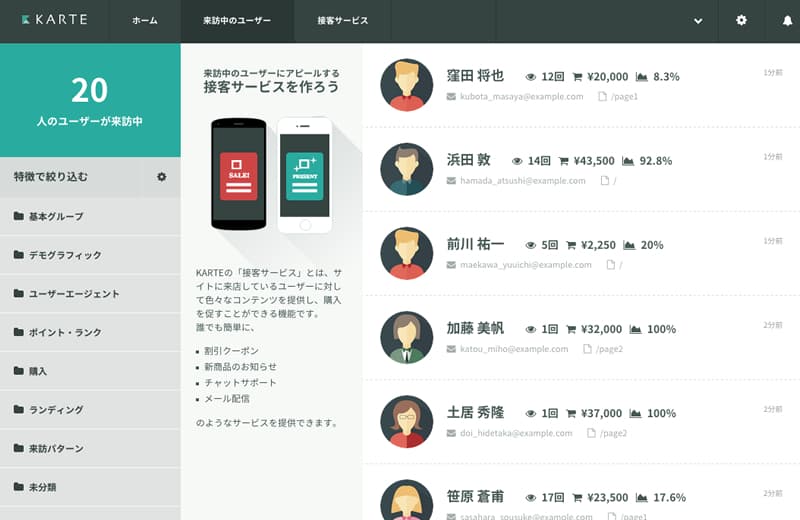Screen dimensions: 800x520
Task: Expand the ランディング folder
Action: [x=90, y=410]
